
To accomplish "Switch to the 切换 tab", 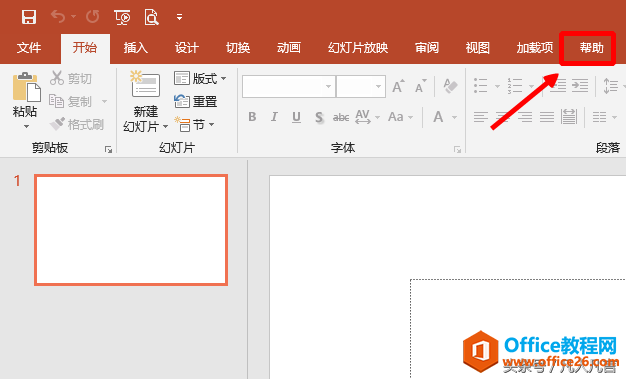I will click(238, 48).
